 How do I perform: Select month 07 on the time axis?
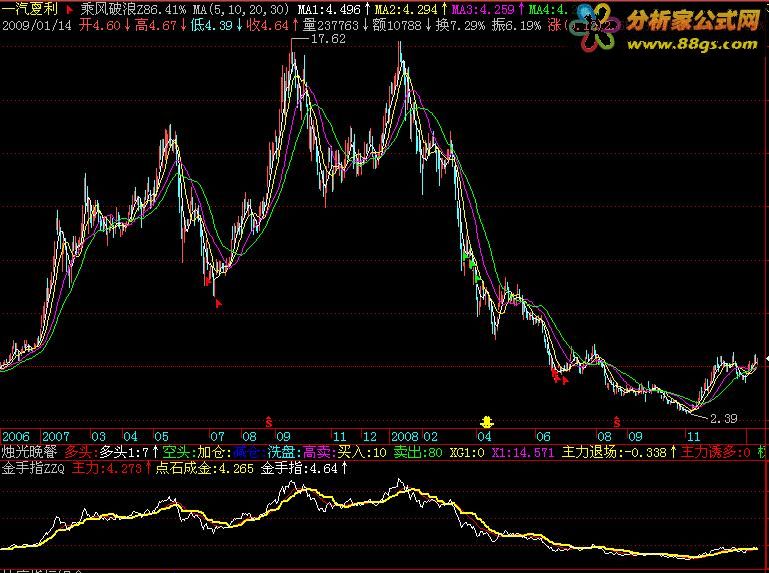[x=217, y=436]
